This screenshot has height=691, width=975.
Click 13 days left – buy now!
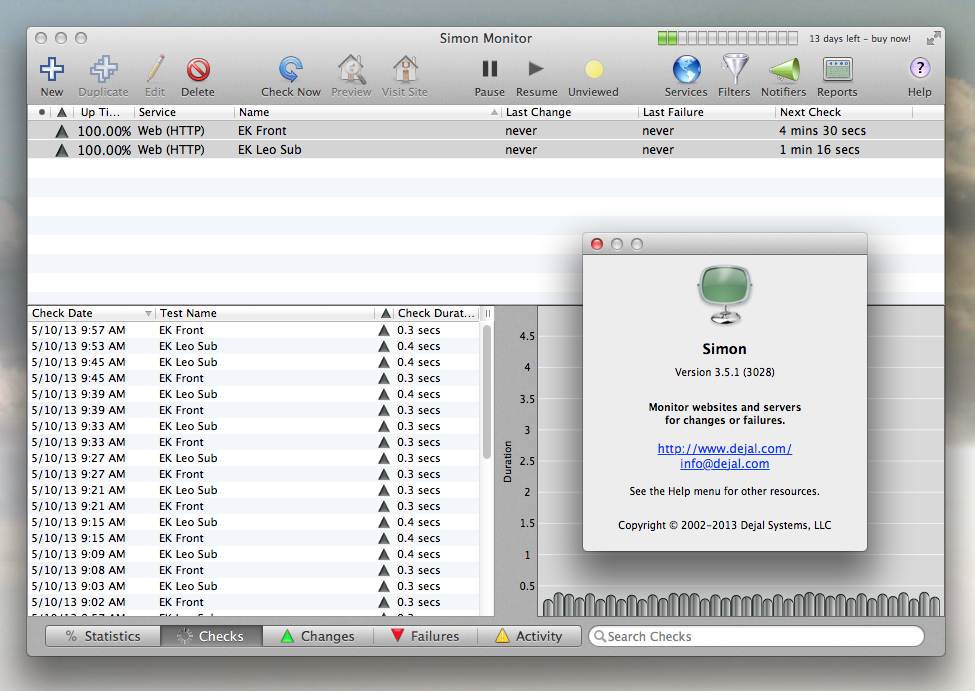pyautogui.click(x=859, y=39)
